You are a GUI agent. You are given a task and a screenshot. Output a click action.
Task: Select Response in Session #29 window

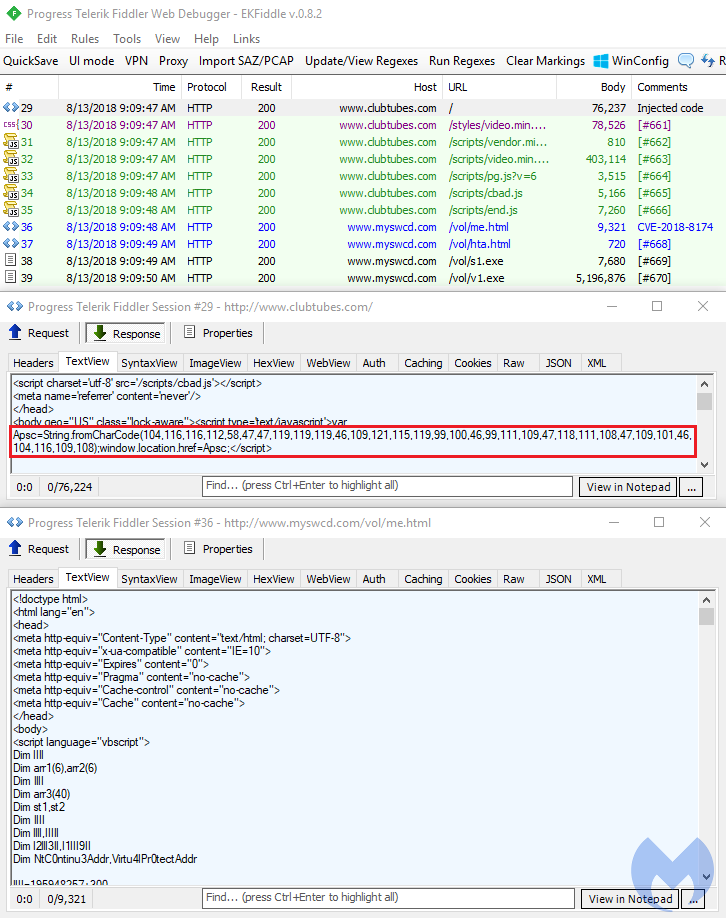tap(126, 333)
